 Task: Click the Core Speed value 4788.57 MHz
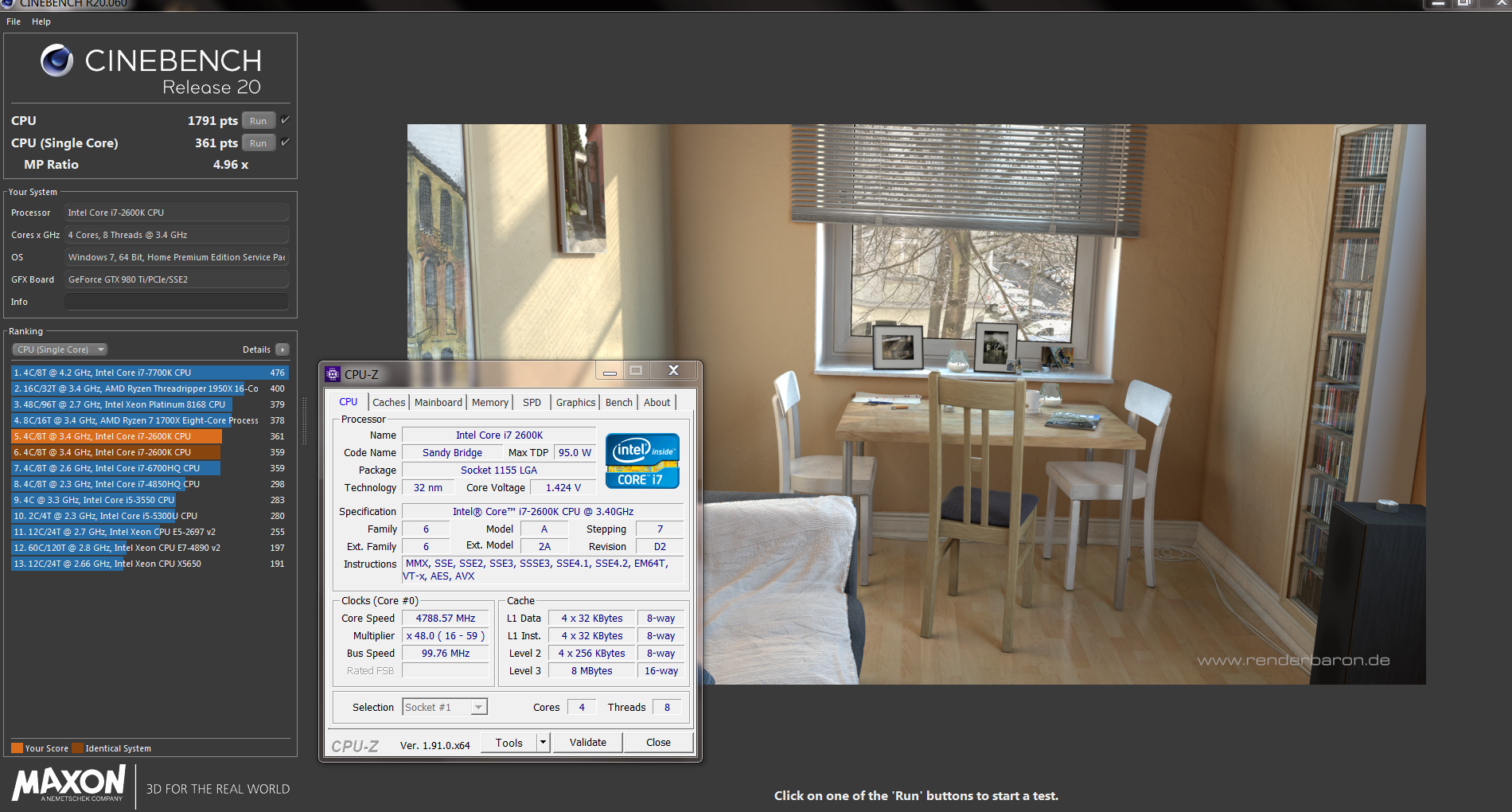[446, 618]
